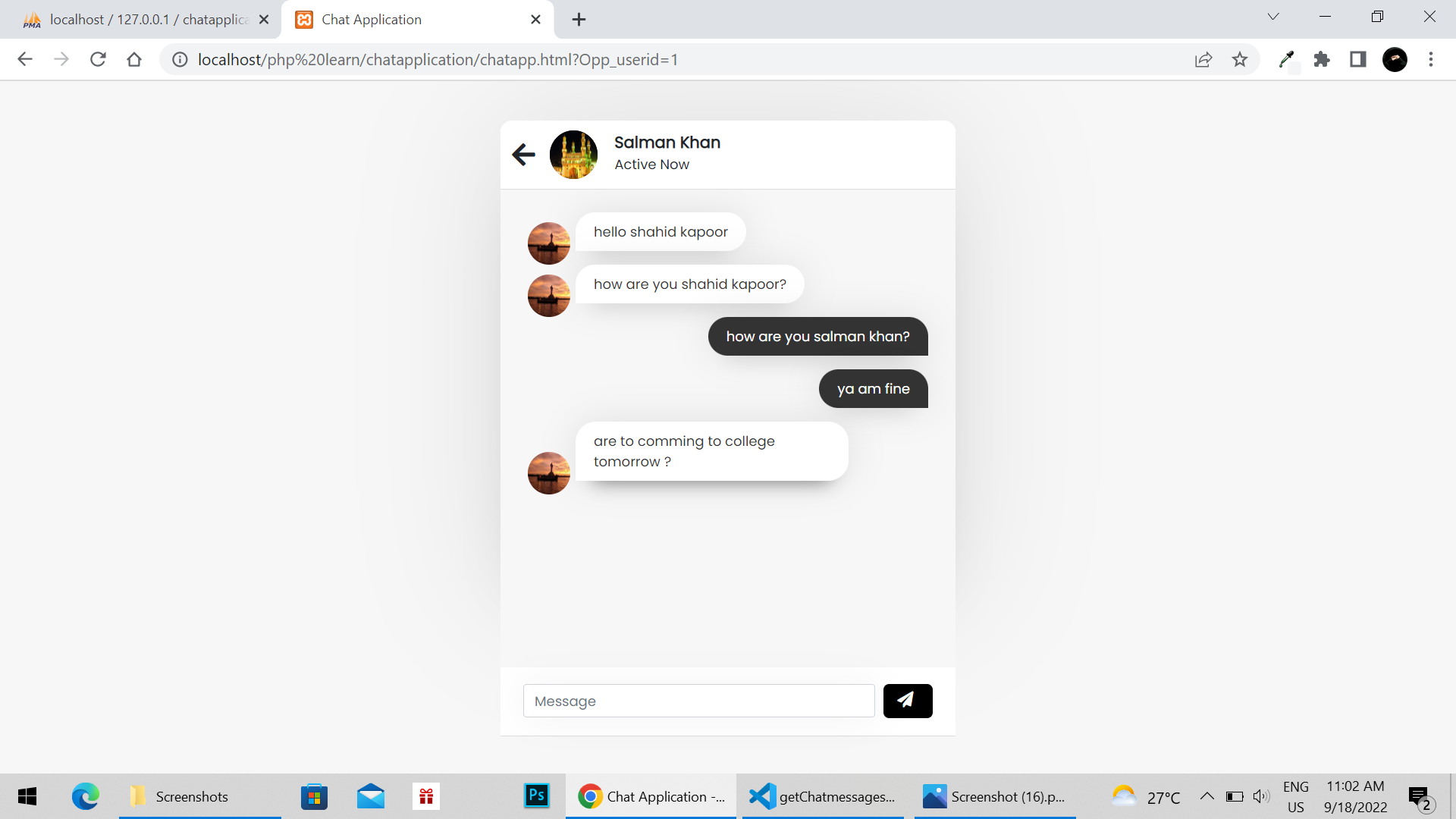
Task: Click the back arrow in the chat header
Action: 522,154
